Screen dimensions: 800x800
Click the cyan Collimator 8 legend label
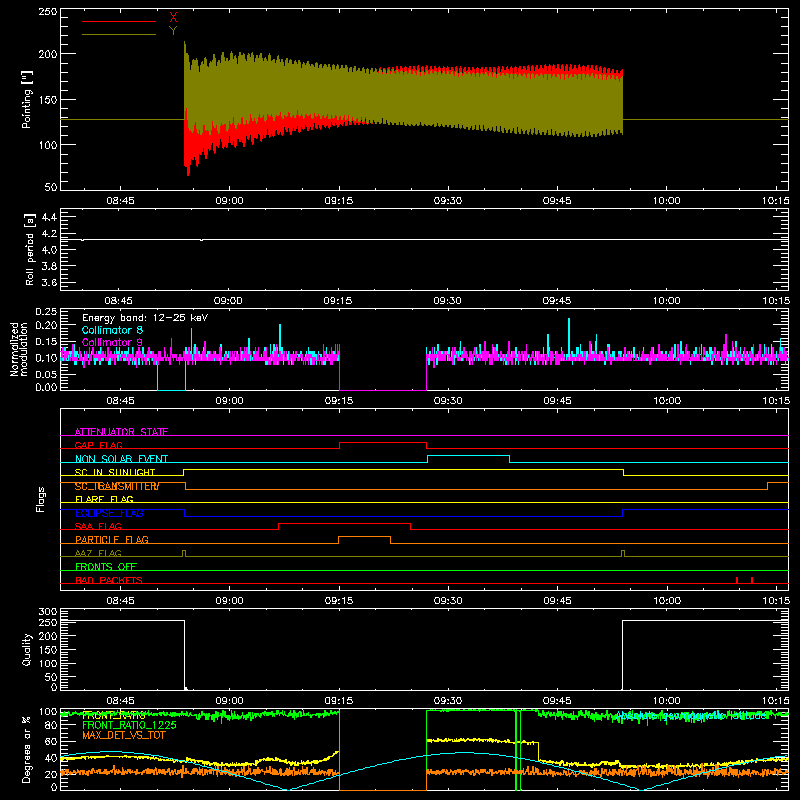click(x=112, y=330)
